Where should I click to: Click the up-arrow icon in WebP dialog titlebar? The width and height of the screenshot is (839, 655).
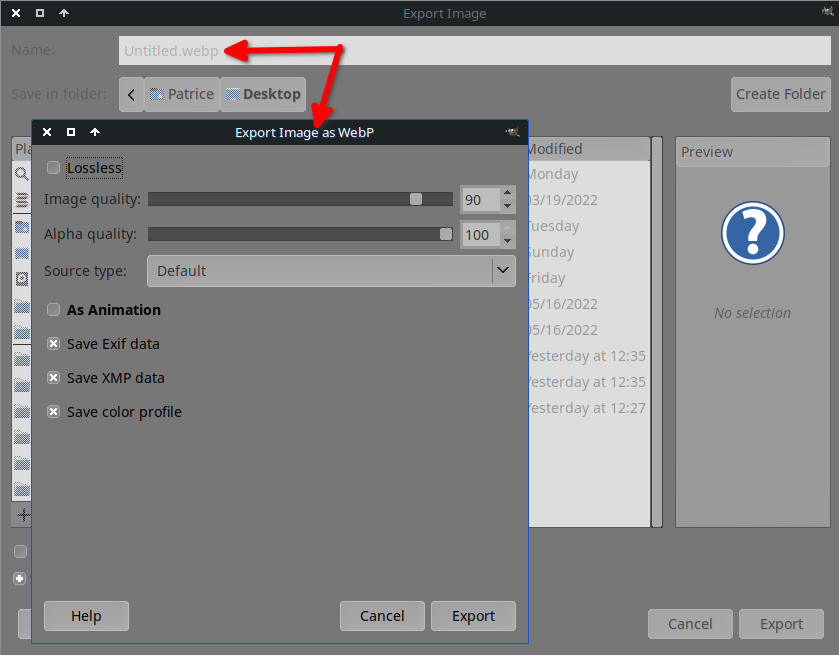(x=95, y=132)
